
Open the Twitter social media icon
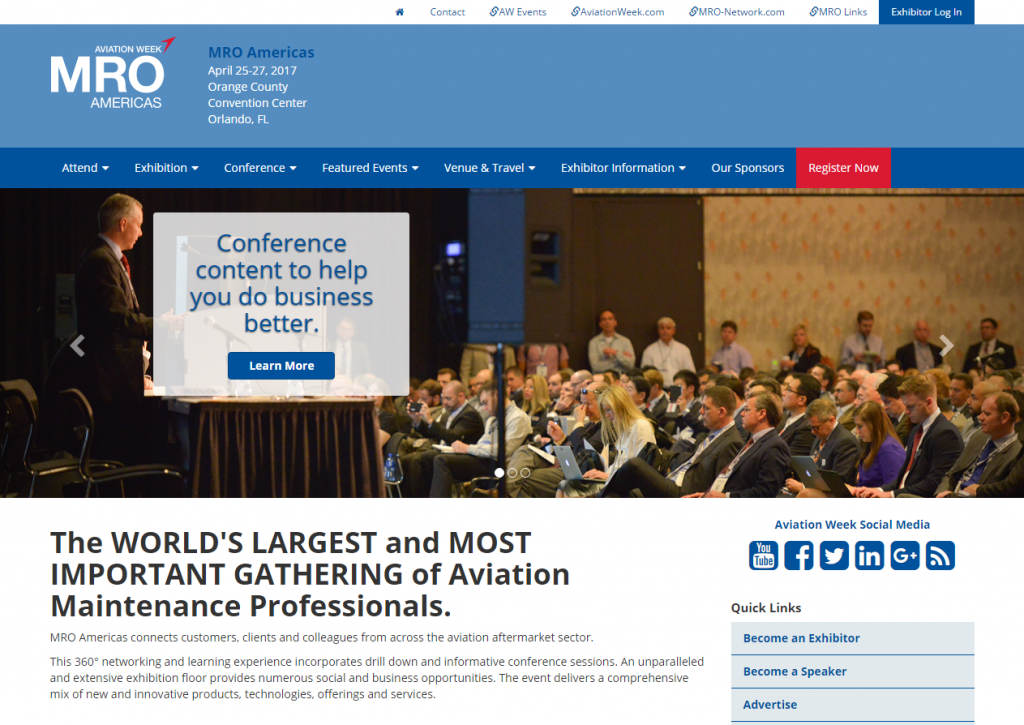tap(834, 556)
